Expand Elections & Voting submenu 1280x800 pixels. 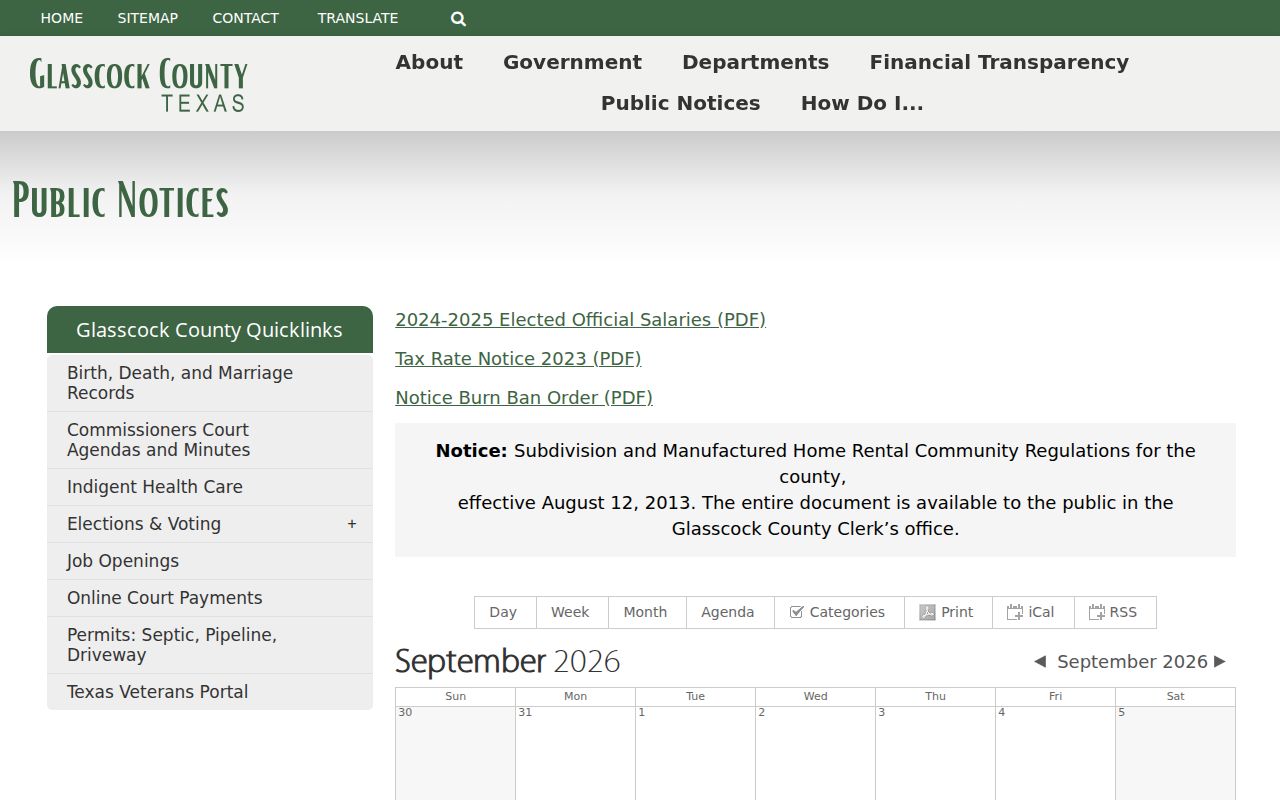352,524
